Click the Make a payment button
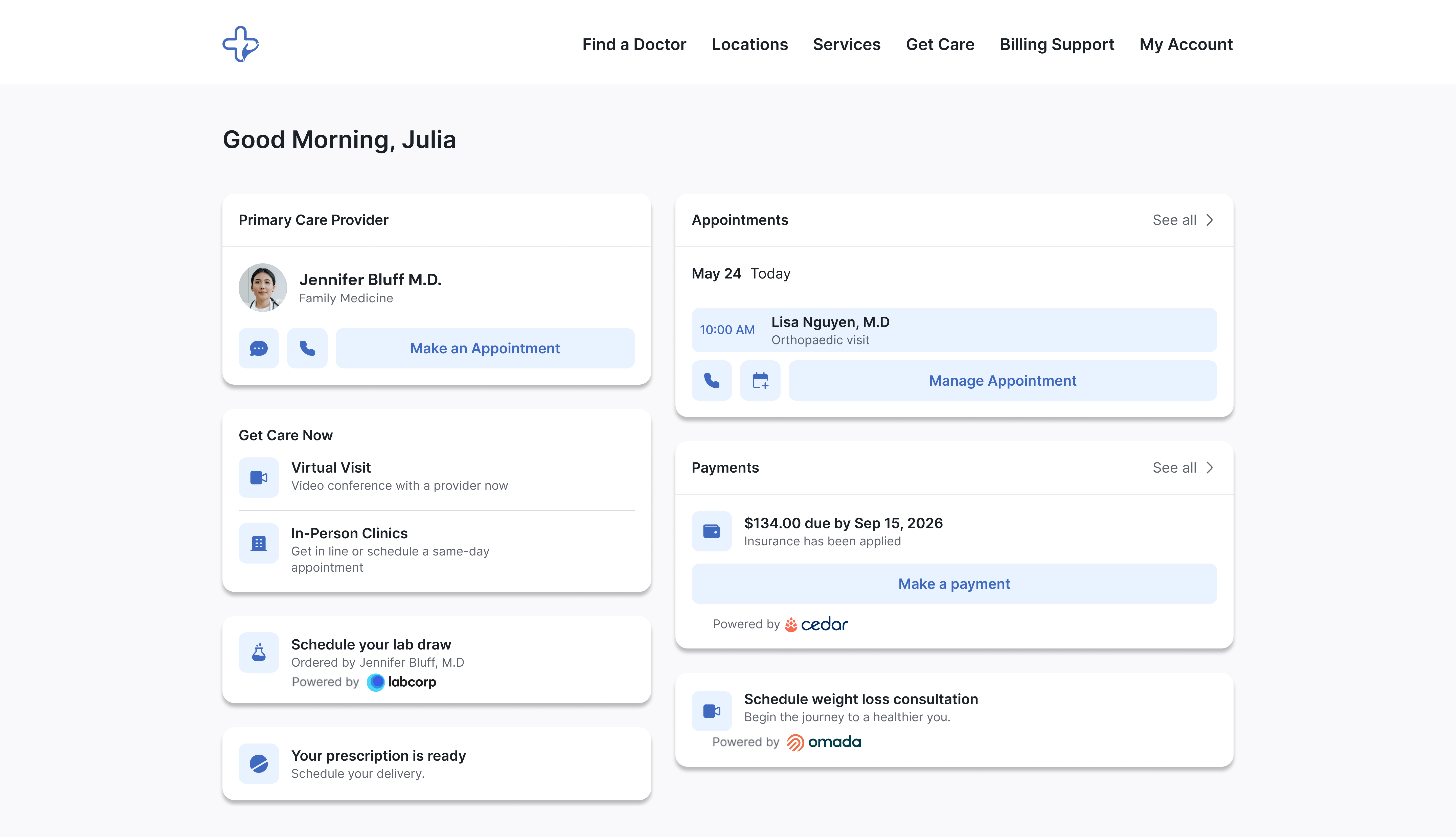This screenshot has width=1456, height=837. coord(954,584)
